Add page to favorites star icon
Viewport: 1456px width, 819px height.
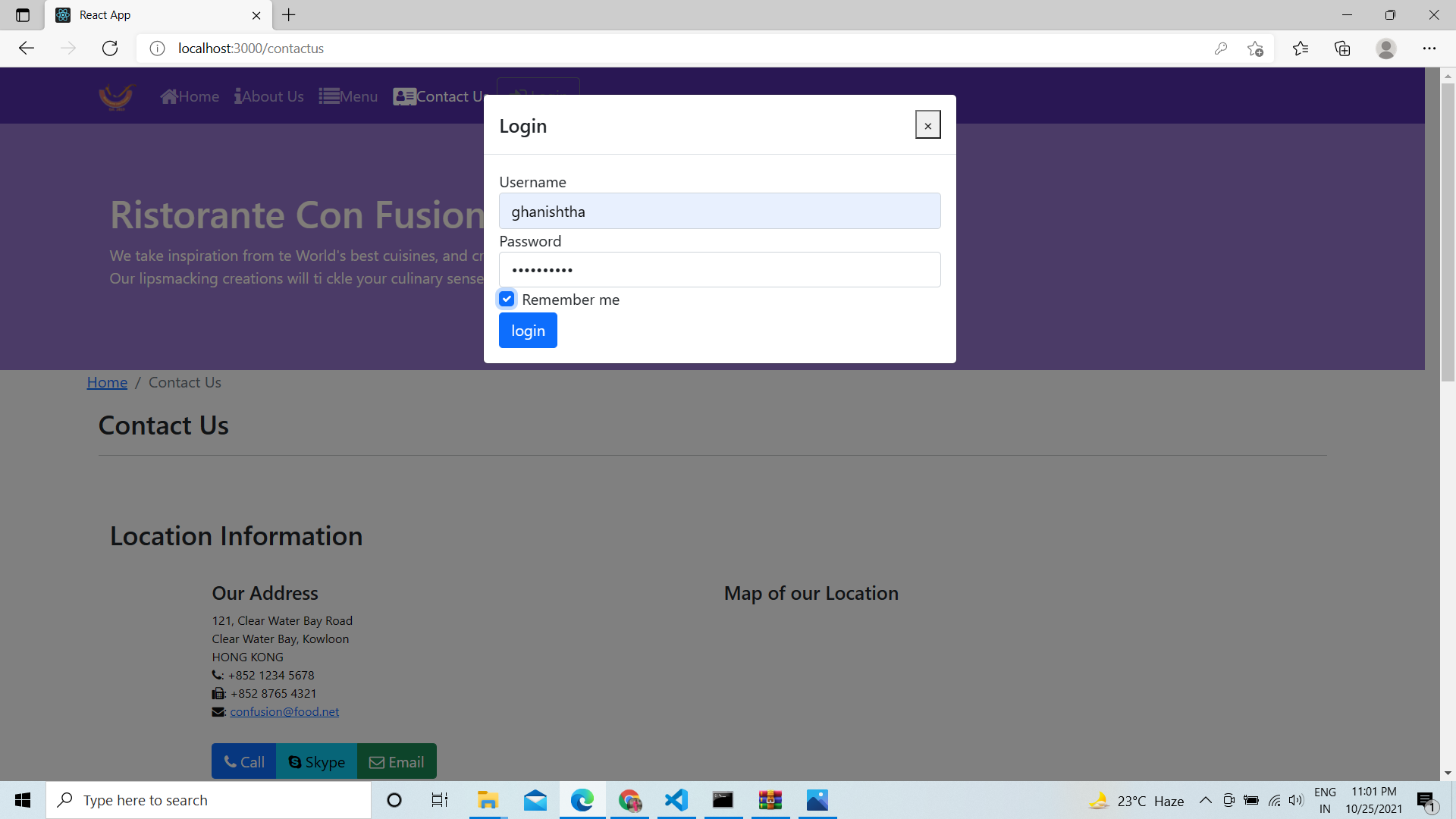tap(1255, 49)
